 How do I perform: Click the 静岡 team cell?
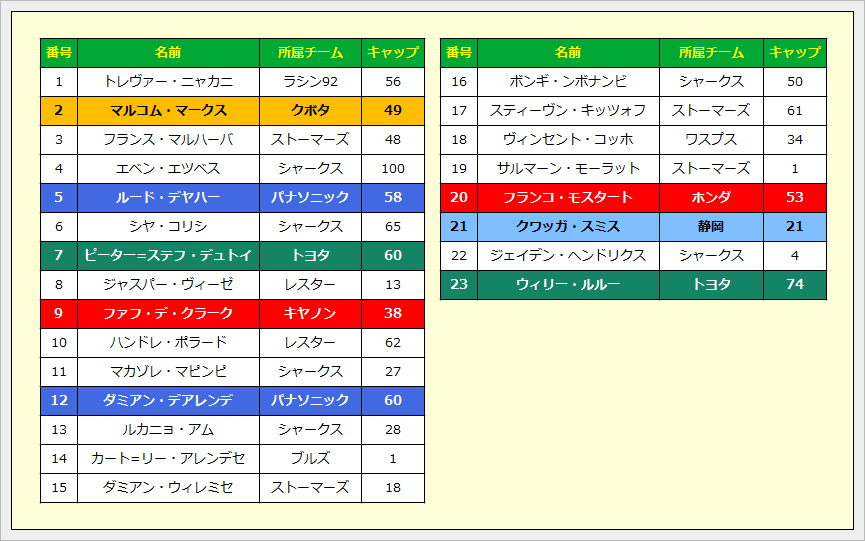coord(711,227)
